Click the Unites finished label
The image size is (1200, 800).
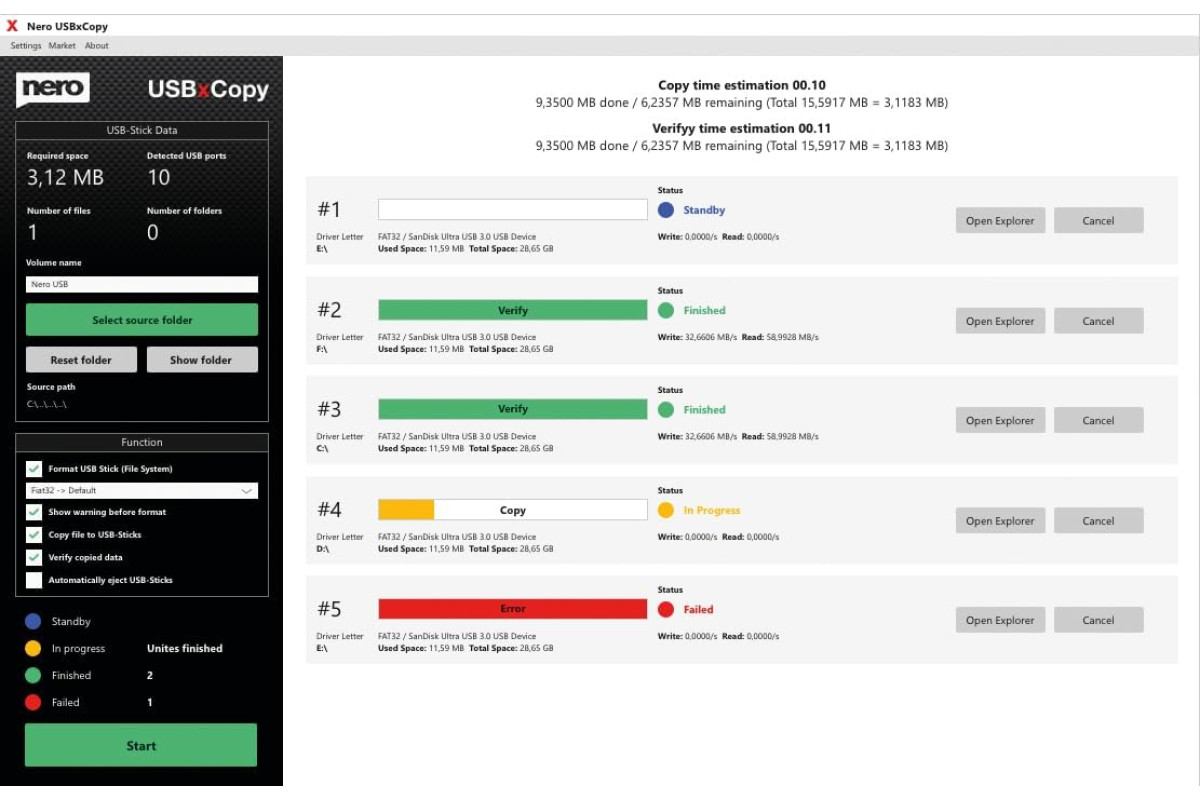(185, 649)
